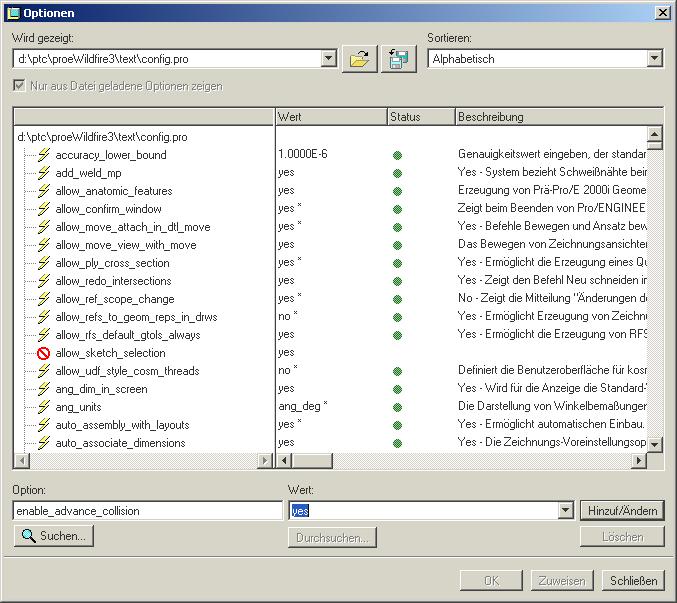
Task: Click the lightning icon beside allow_anatomic_features
Action: (44, 191)
